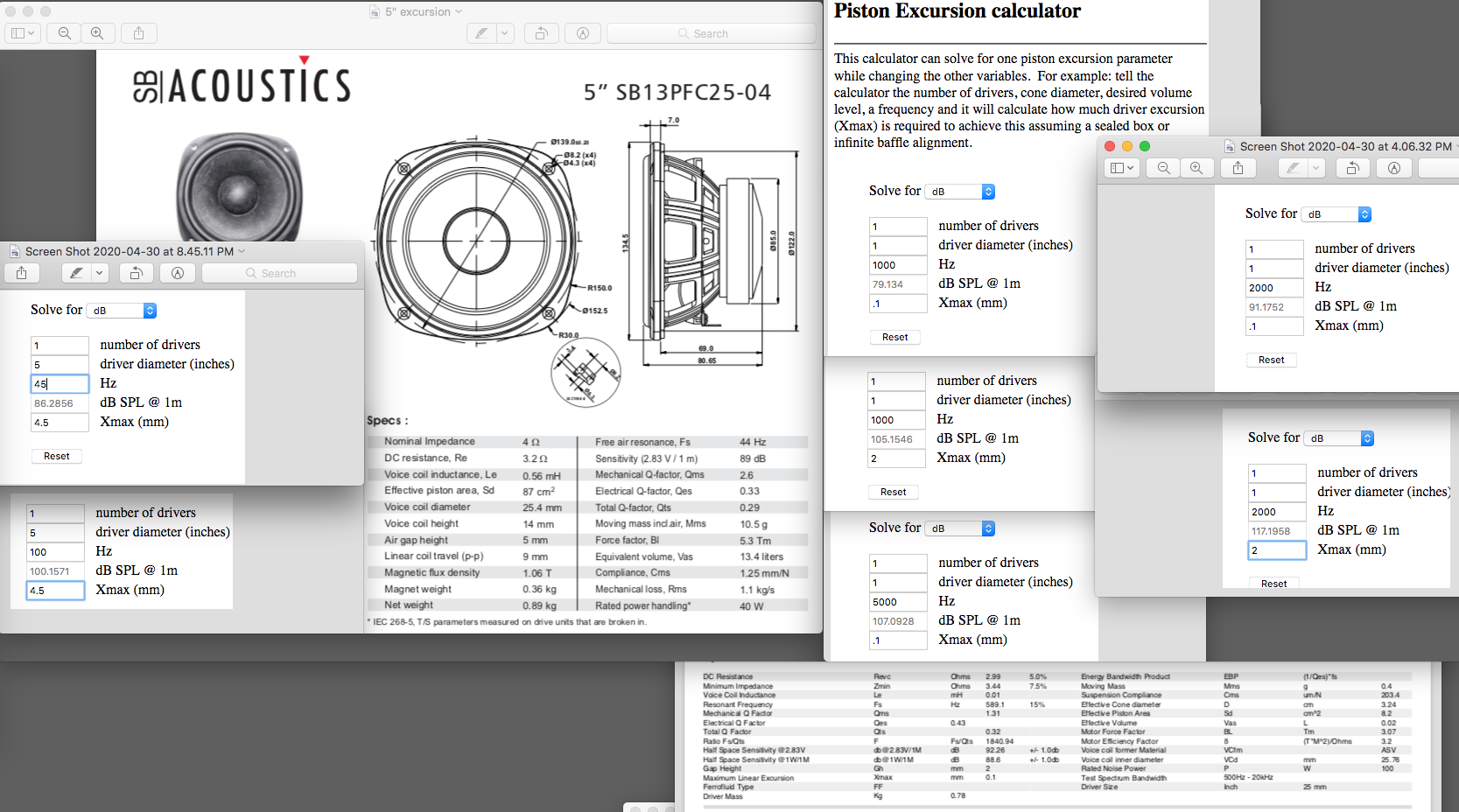
Task: Select highlight pen in 8.45.11 PM window
Action: [77, 273]
